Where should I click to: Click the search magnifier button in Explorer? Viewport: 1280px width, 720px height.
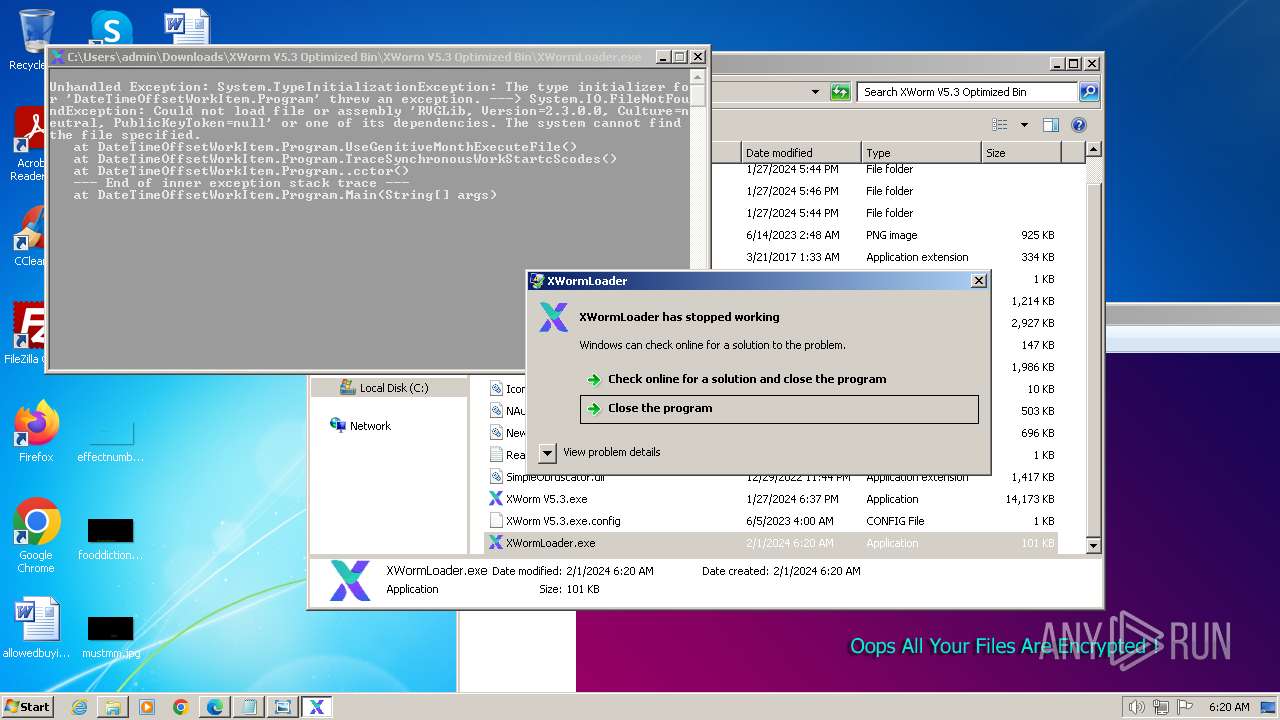click(1089, 92)
